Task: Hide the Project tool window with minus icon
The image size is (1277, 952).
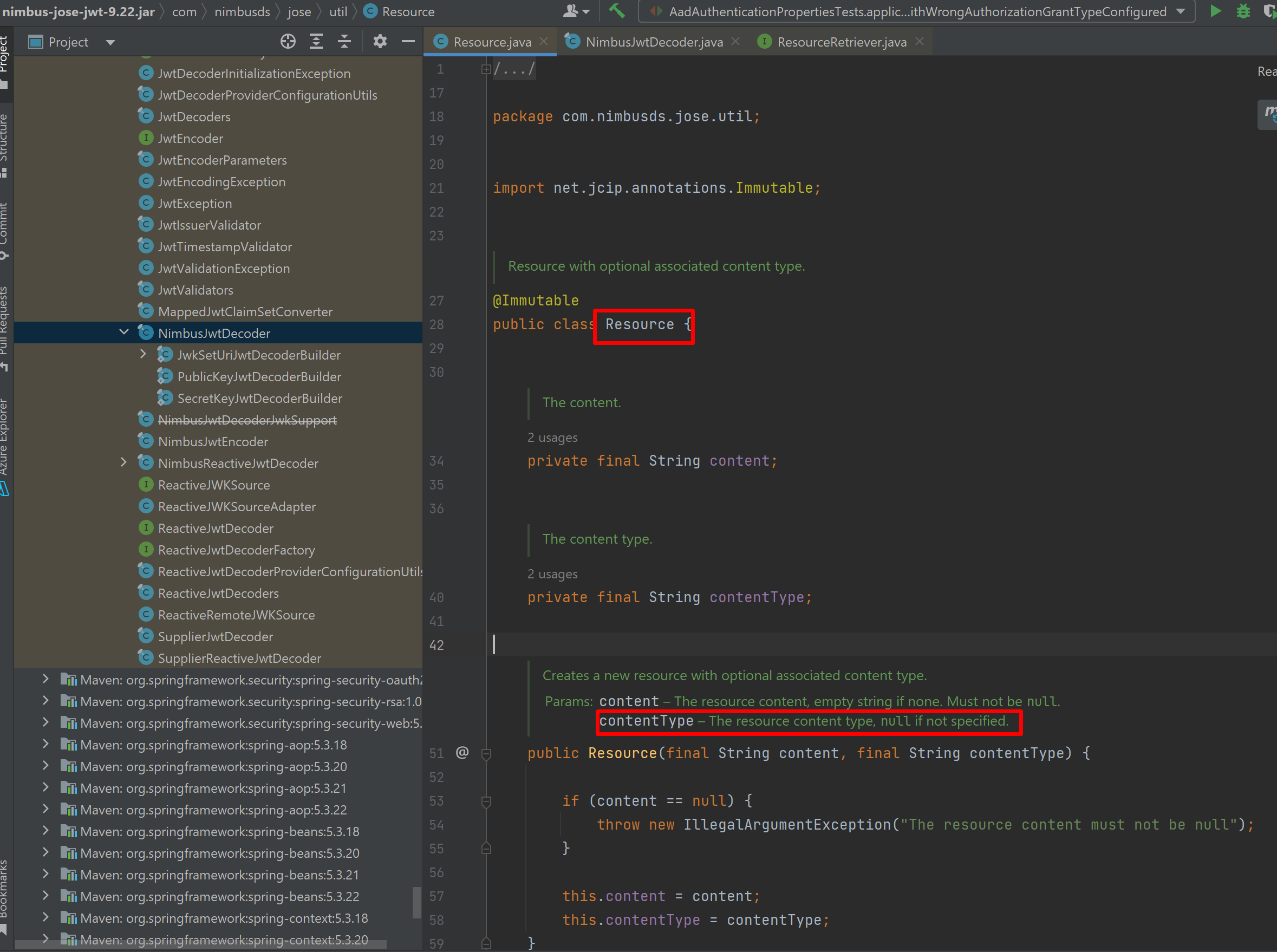Action: click(408, 42)
